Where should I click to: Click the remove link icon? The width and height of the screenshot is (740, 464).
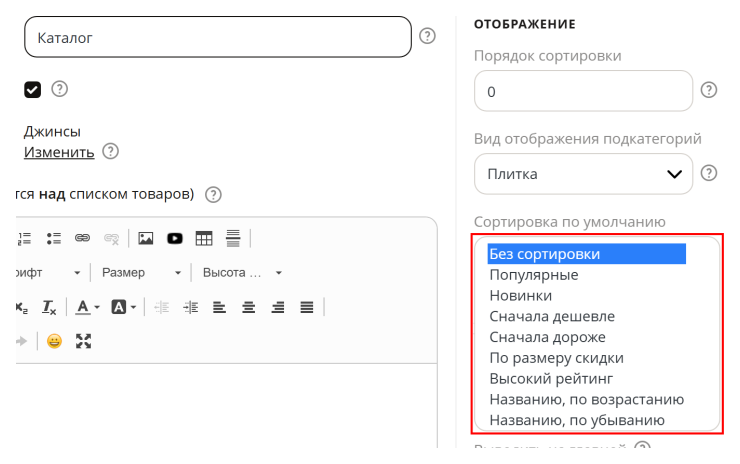pos(111,238)
